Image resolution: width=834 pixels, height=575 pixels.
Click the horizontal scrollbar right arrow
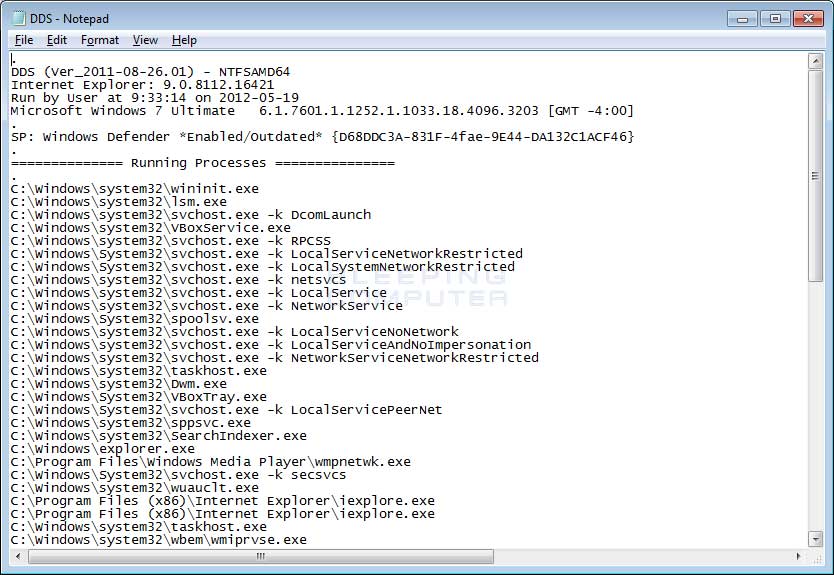point(798,556)
